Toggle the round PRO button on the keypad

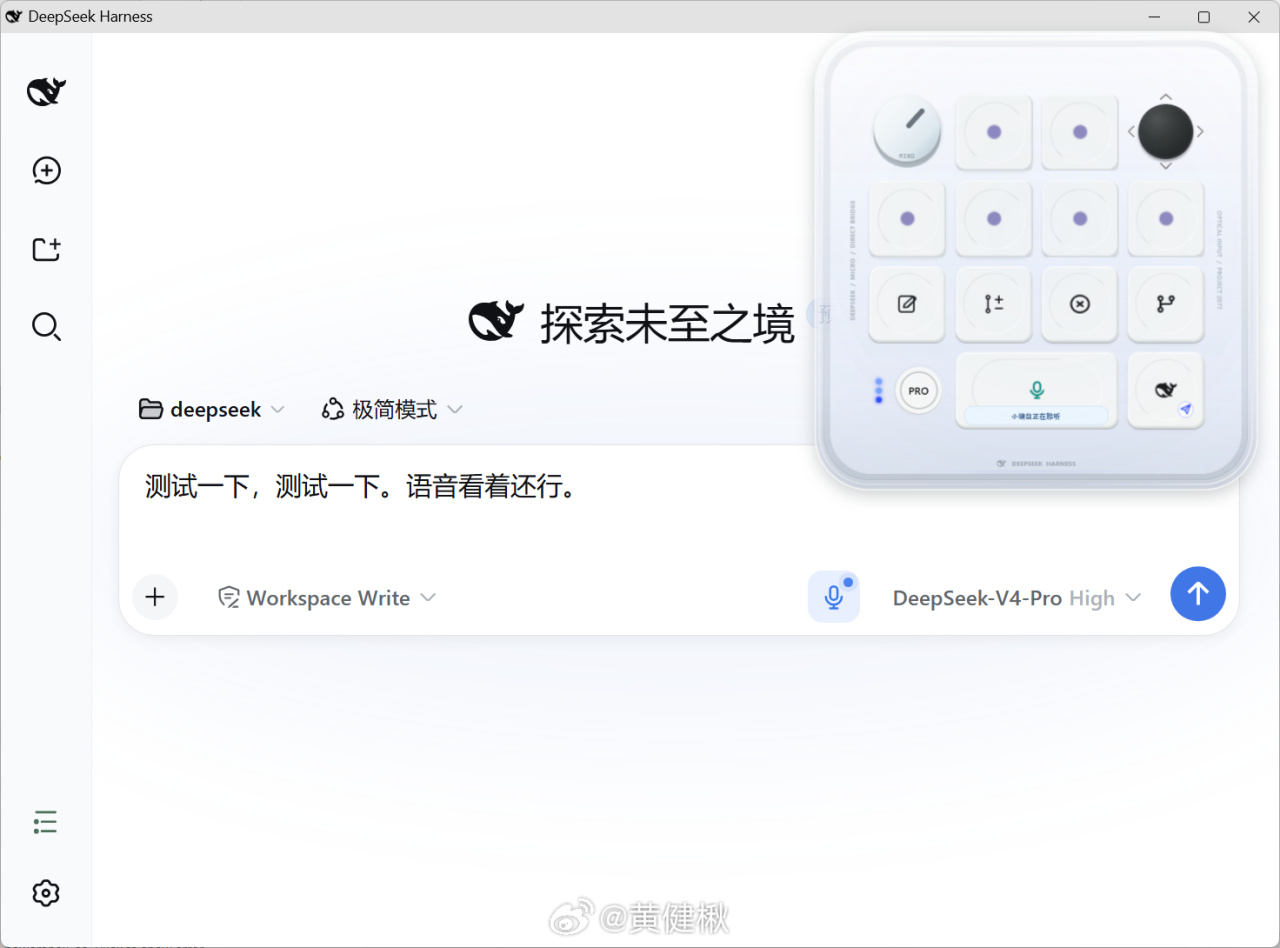pos(918,391)
